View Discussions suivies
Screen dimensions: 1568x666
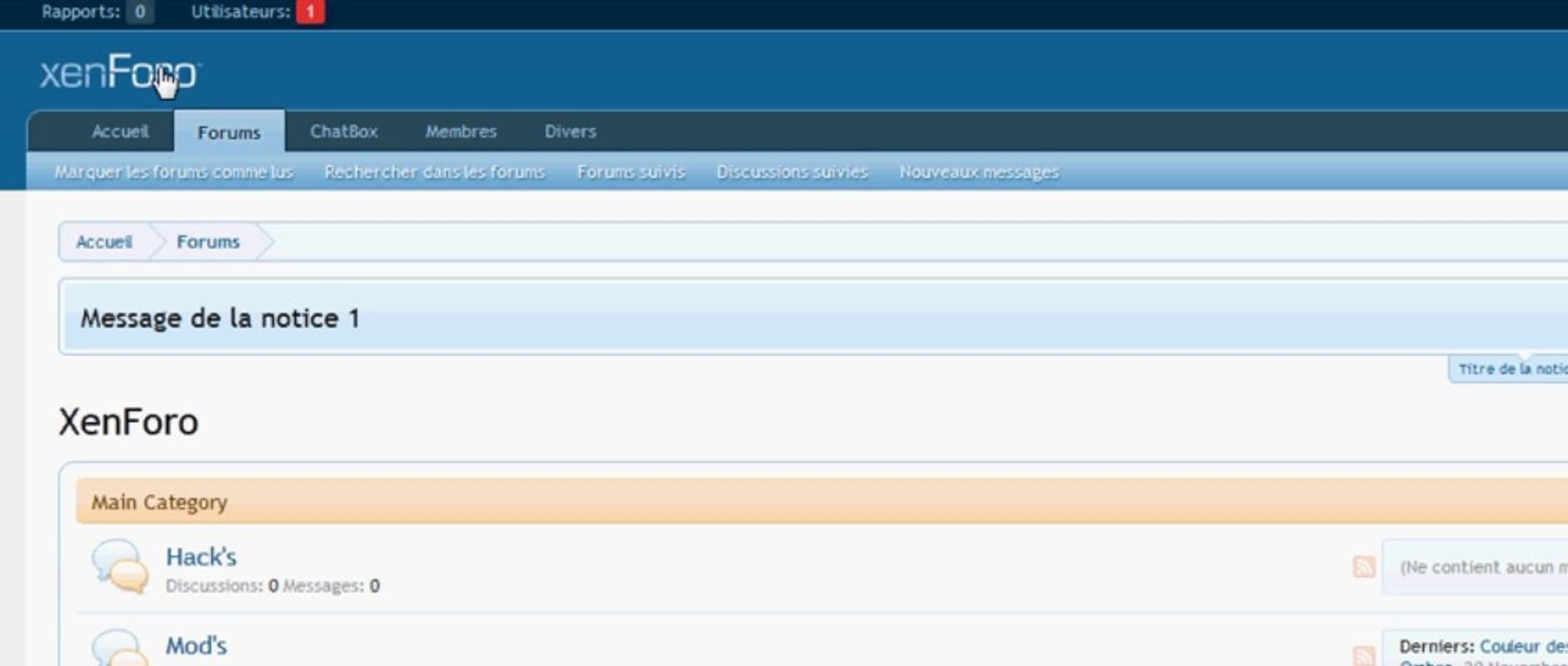pos(792,172)
